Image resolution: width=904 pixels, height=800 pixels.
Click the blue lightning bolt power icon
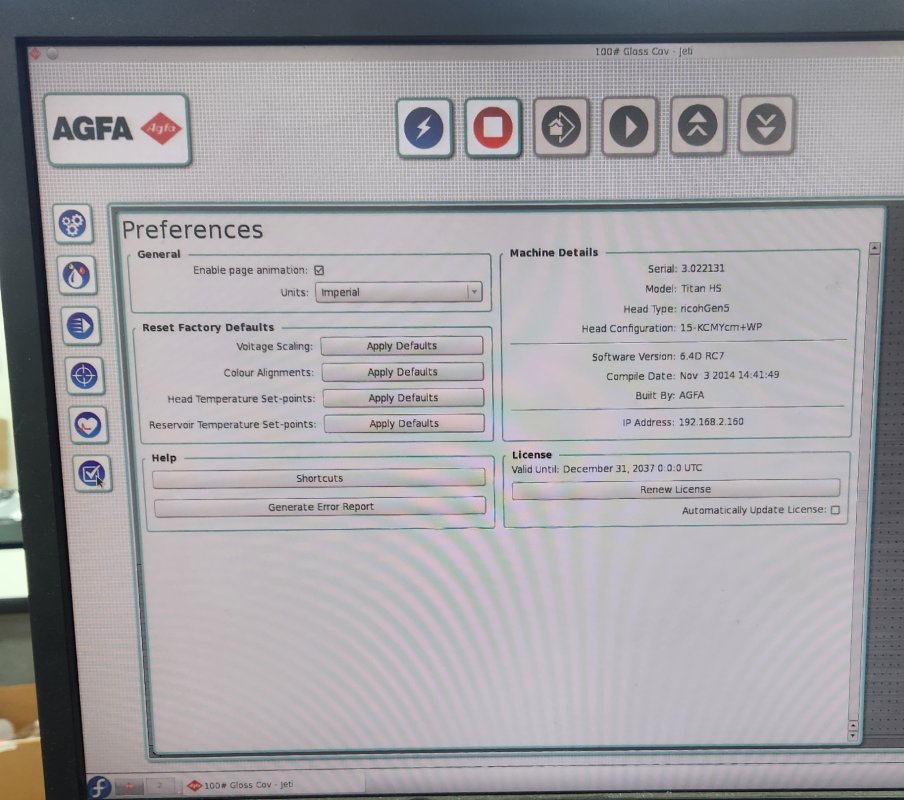click(424, 127)
